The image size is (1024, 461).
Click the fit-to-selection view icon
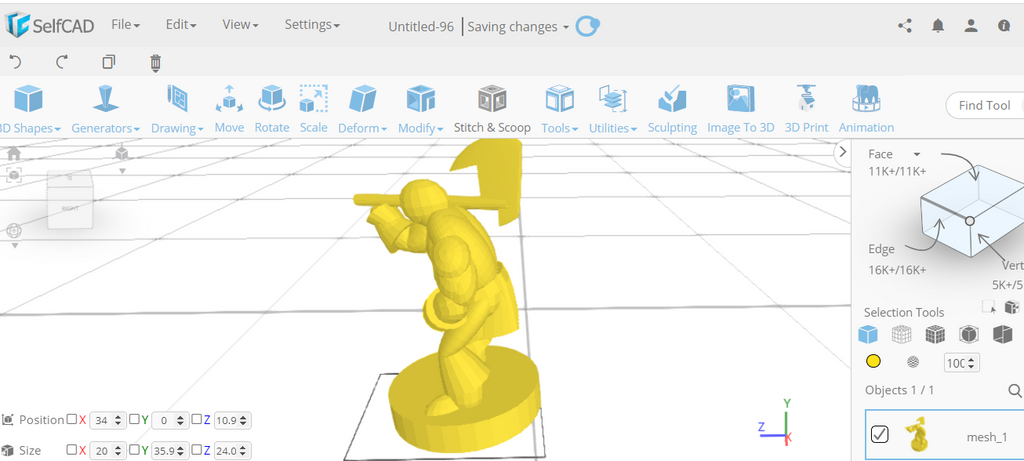pyautogui.click(x=14, y=174)
